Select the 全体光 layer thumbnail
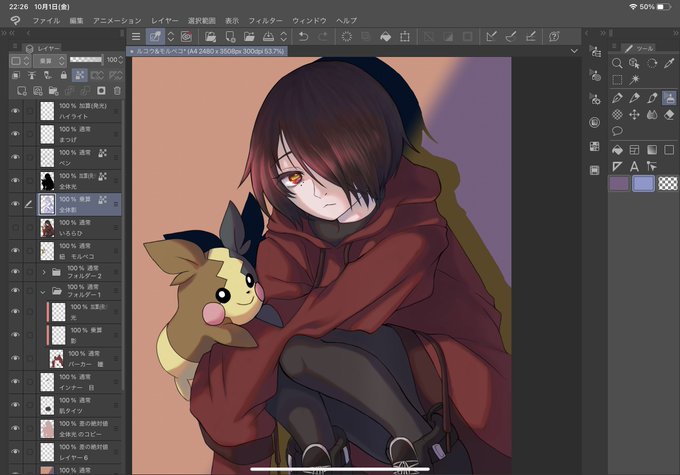Image resolution: width=680 pixels, height=475 pixels. click(47, 181)
